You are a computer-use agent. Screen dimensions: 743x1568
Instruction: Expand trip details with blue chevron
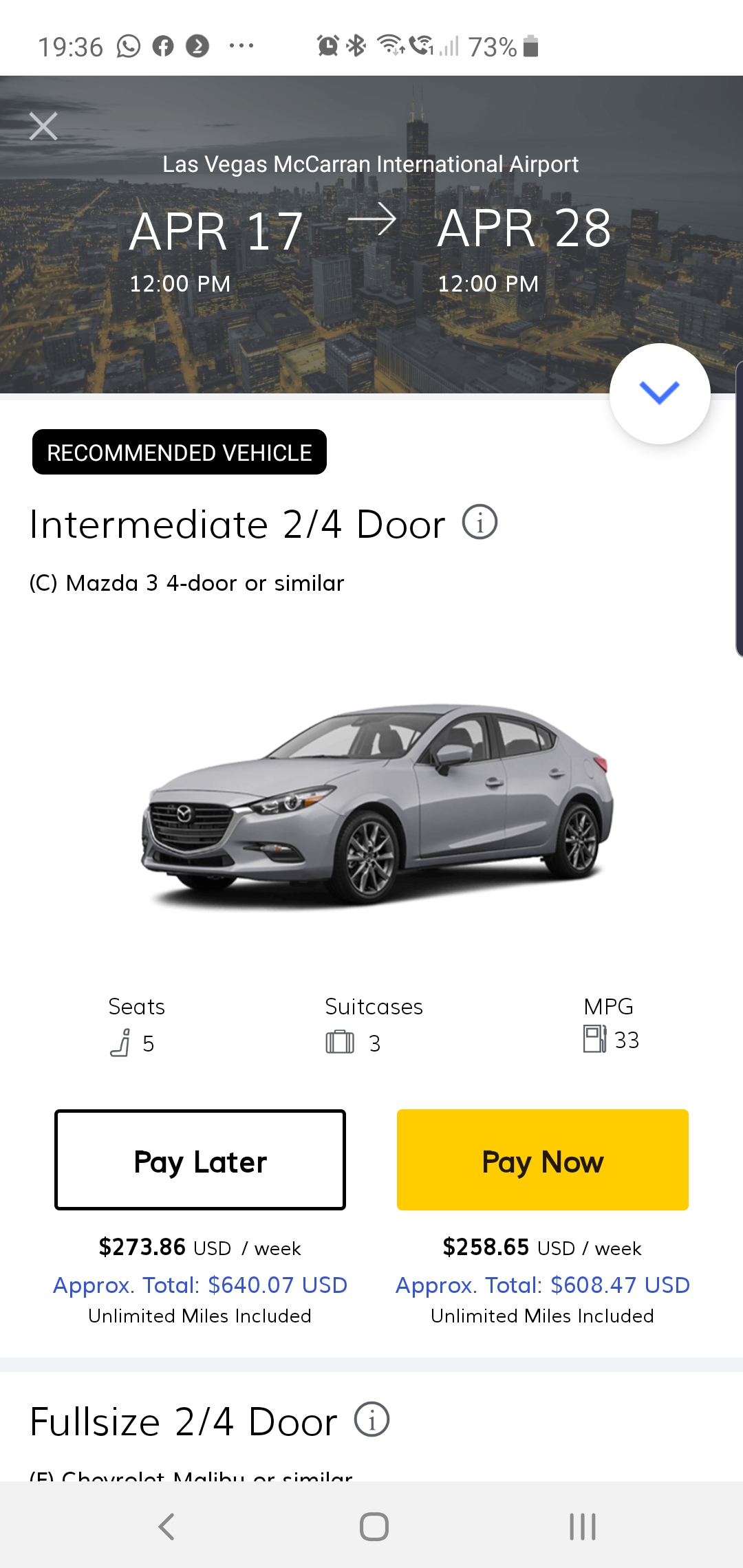(659, 393)
